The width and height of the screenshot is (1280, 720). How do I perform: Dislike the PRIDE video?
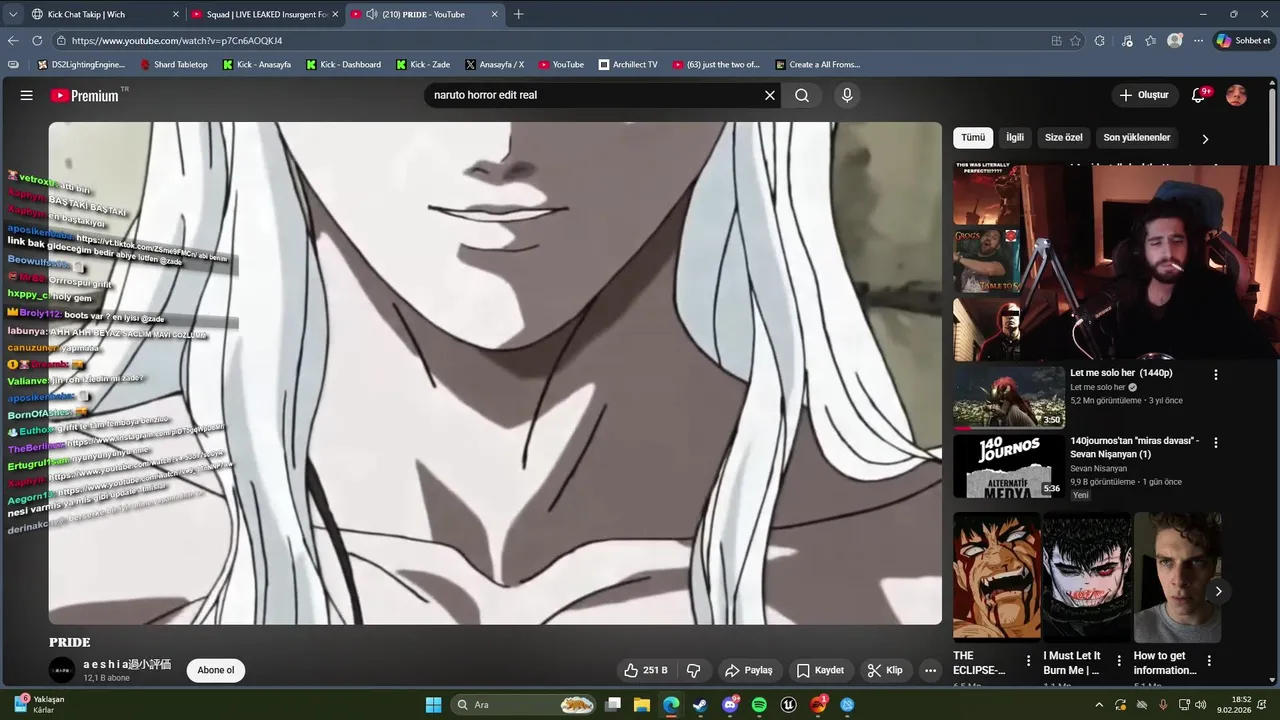click(x=693, y=670)
